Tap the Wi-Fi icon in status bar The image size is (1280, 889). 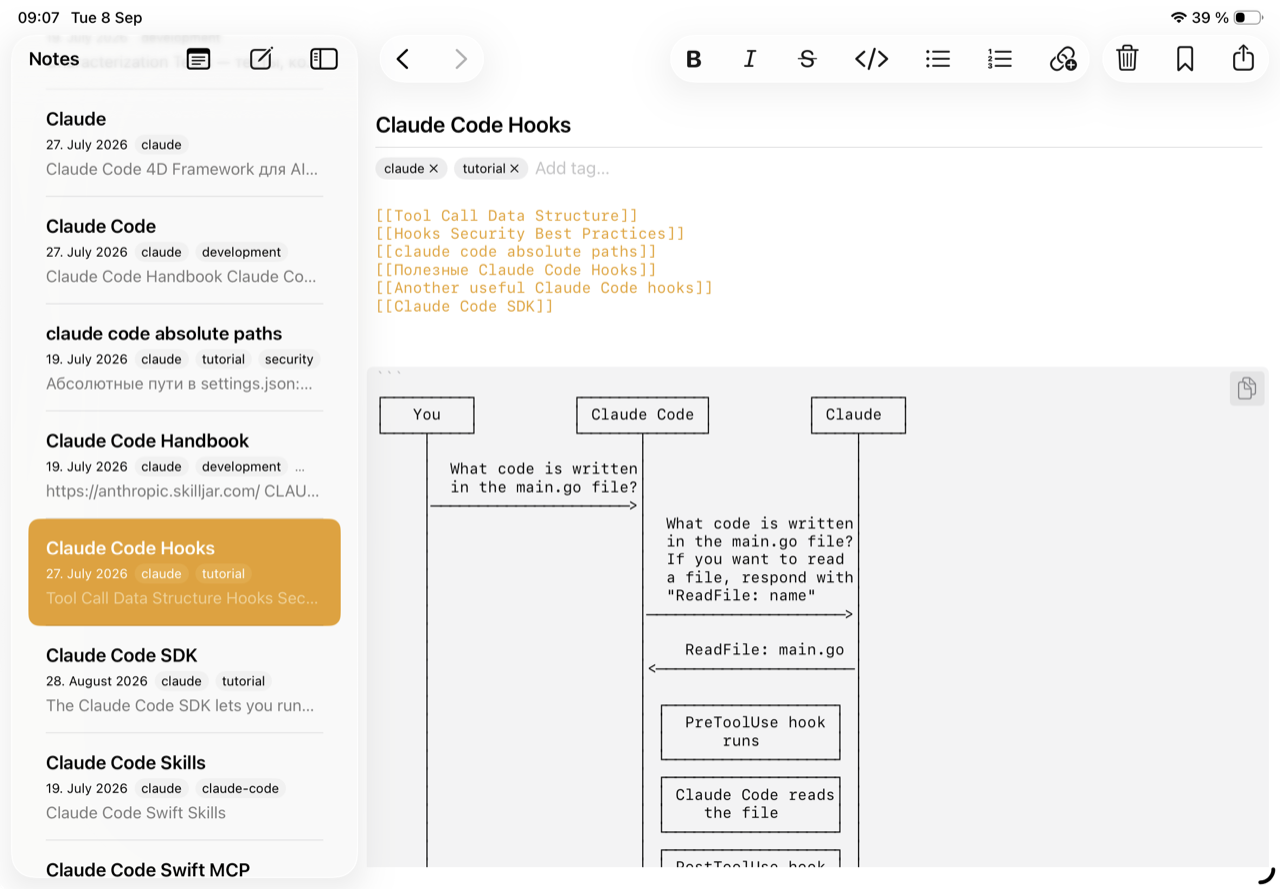click(x=1178, y=17)
